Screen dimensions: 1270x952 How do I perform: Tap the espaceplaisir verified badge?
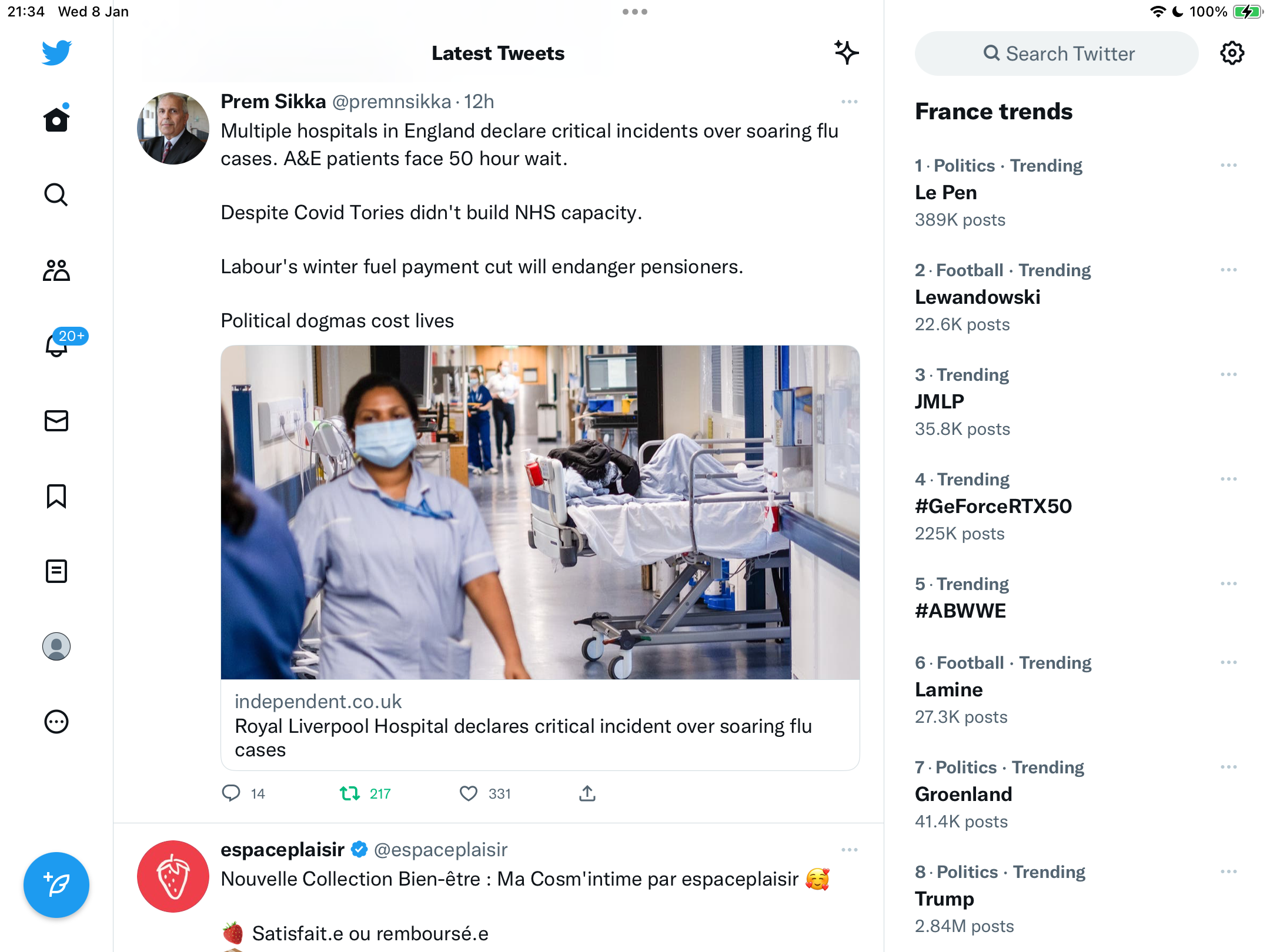pyautogui.click(x=359, y=849)
